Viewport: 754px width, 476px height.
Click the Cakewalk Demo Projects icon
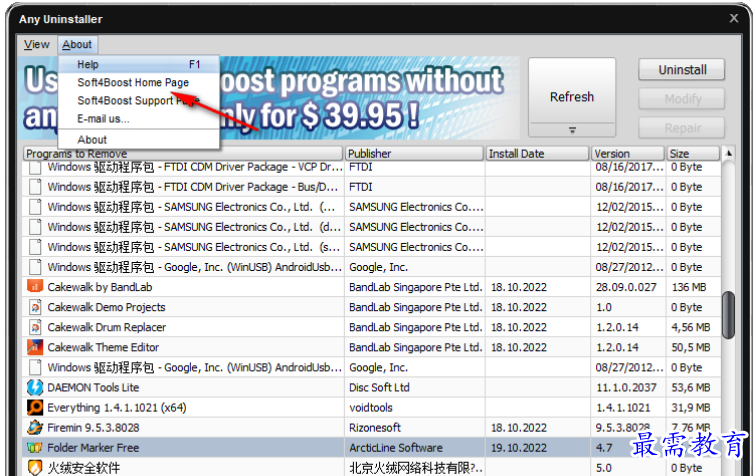(x=35, y=307)
